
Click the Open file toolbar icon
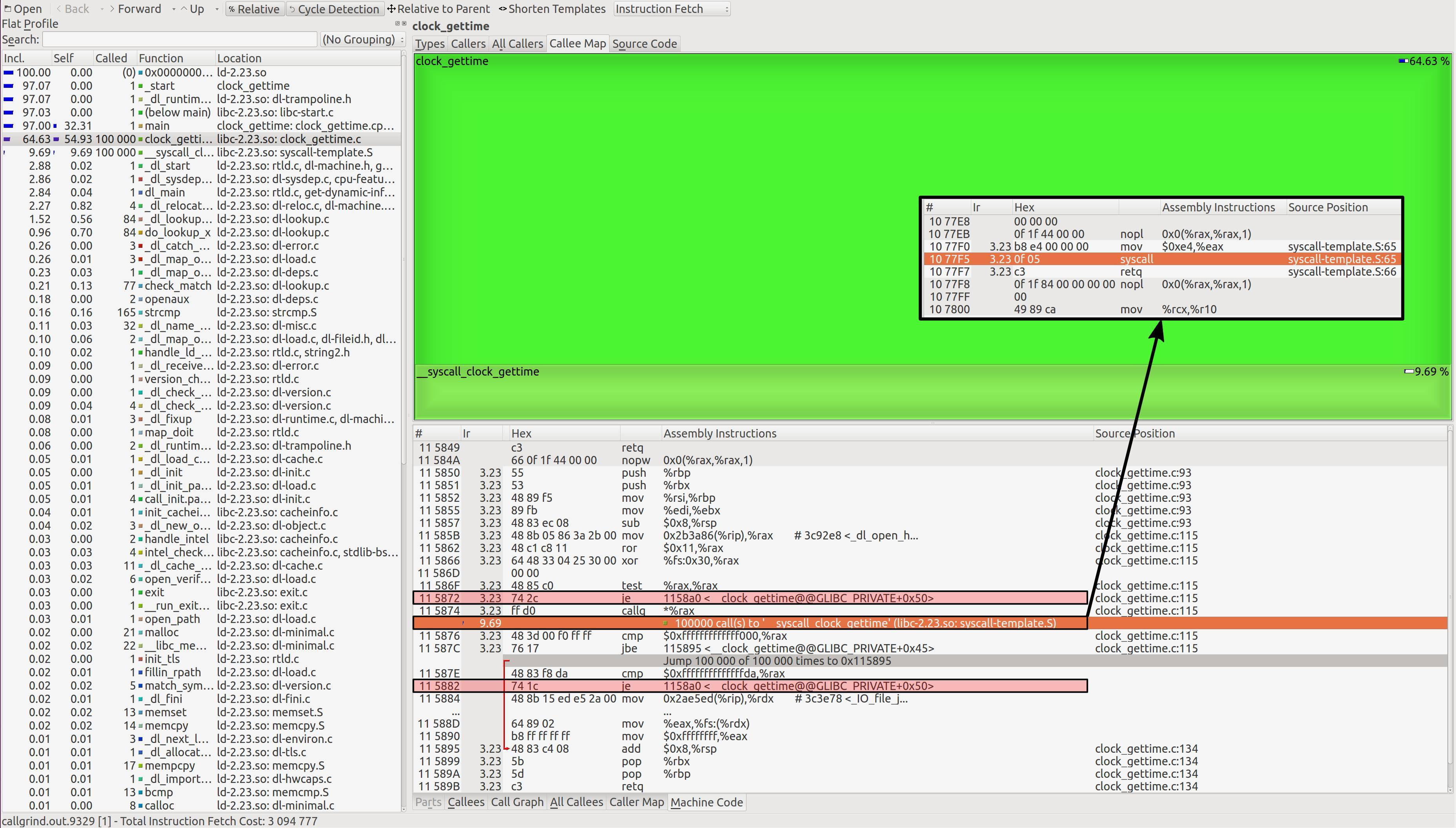coord(8,9)
